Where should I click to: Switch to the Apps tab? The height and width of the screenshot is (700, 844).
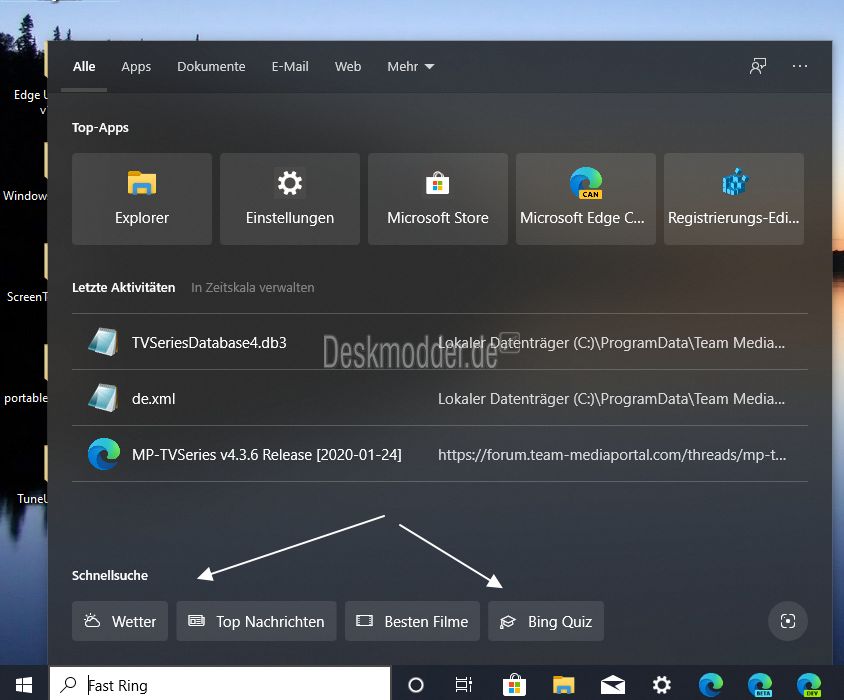tap(136, 67)
